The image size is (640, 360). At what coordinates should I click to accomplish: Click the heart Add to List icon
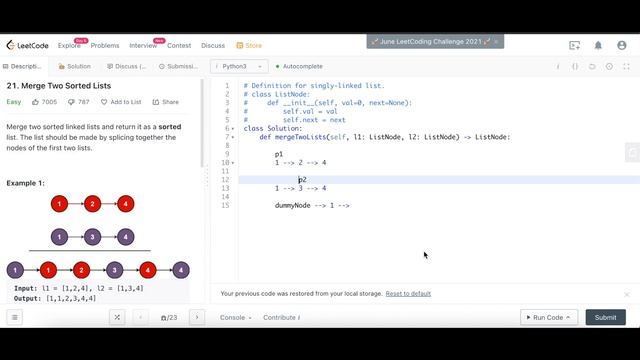tap(104, 102)
